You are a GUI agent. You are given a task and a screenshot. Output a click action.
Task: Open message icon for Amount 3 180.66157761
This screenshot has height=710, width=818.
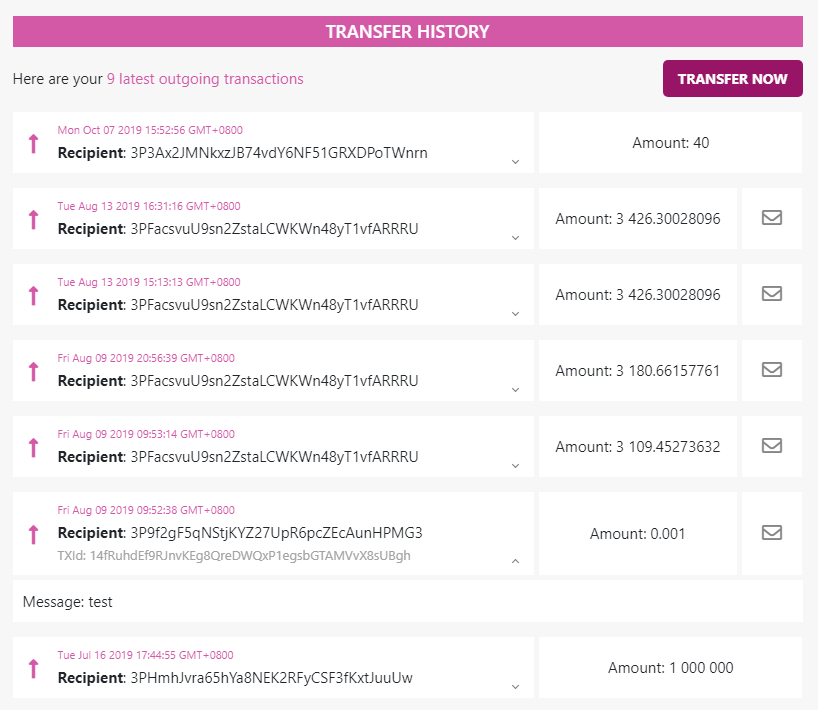[771, 370]
